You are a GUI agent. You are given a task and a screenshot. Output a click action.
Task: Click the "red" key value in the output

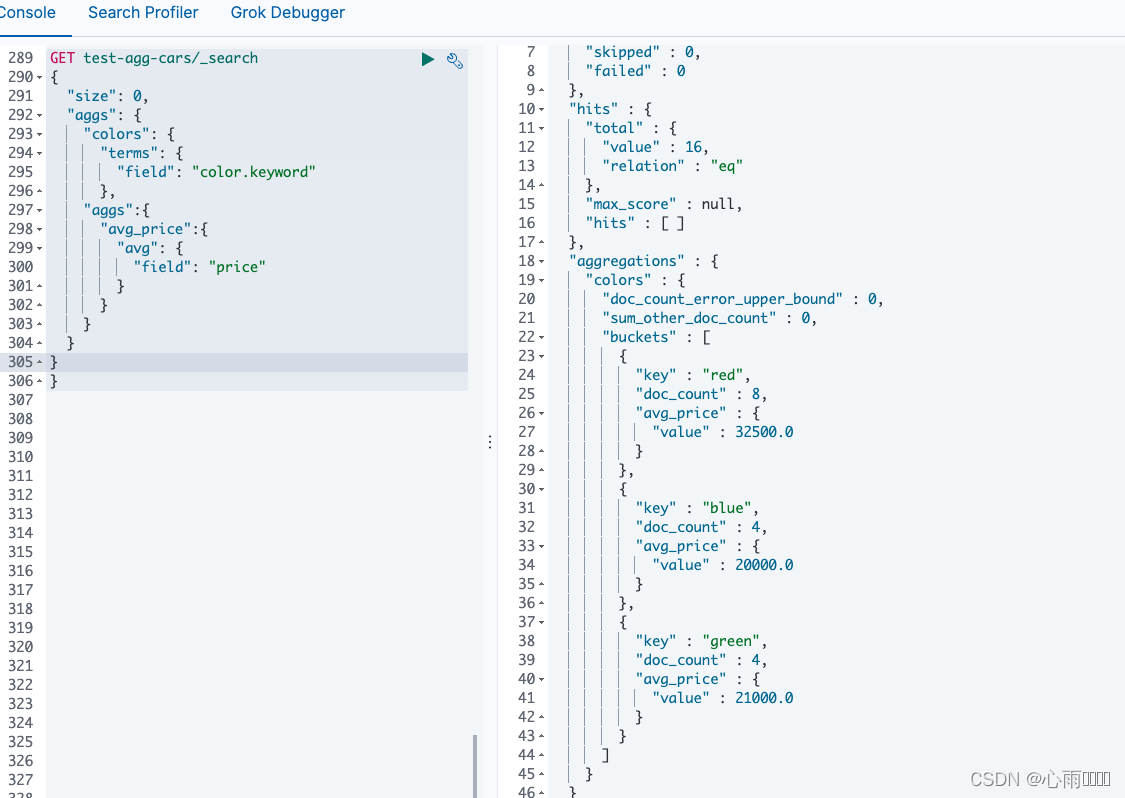point(722,375)
